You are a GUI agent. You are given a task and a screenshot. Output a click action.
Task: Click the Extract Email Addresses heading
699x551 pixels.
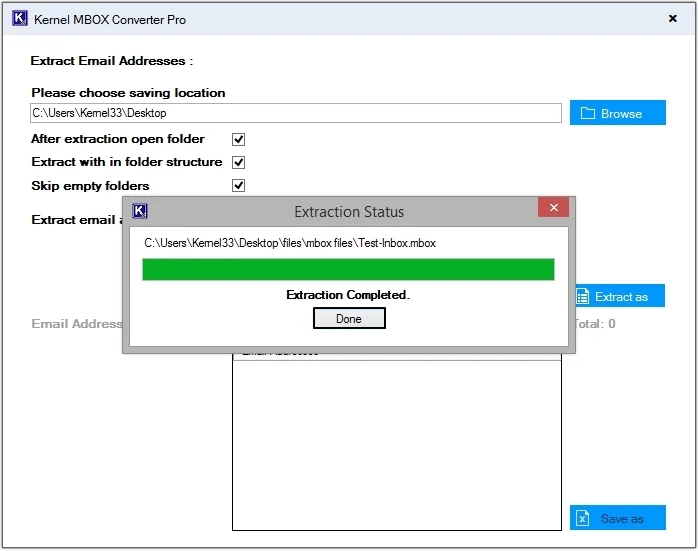tap(112, 61)
